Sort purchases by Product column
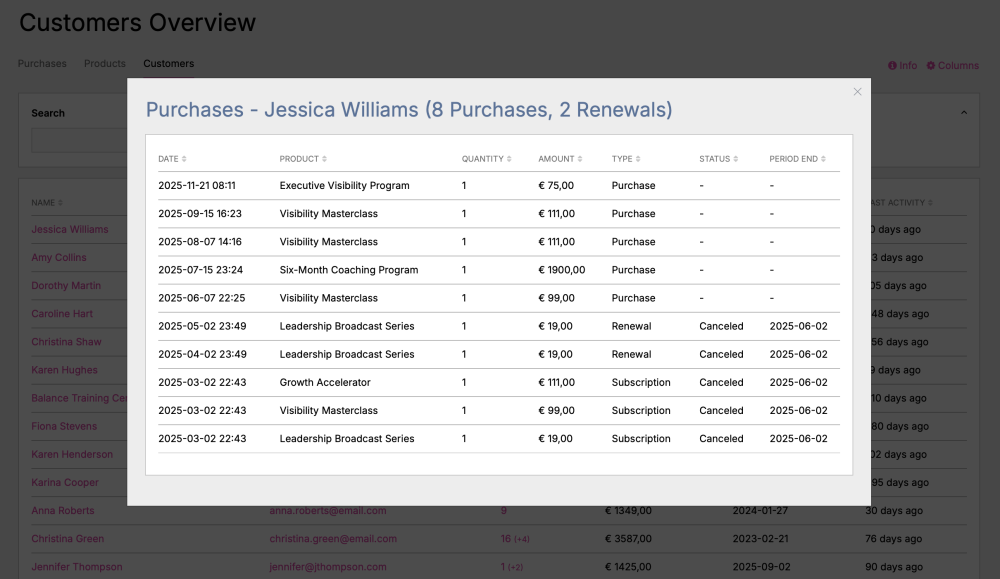Image resolution: width=1000 pixels, height=579 pixels. (303, 159)
